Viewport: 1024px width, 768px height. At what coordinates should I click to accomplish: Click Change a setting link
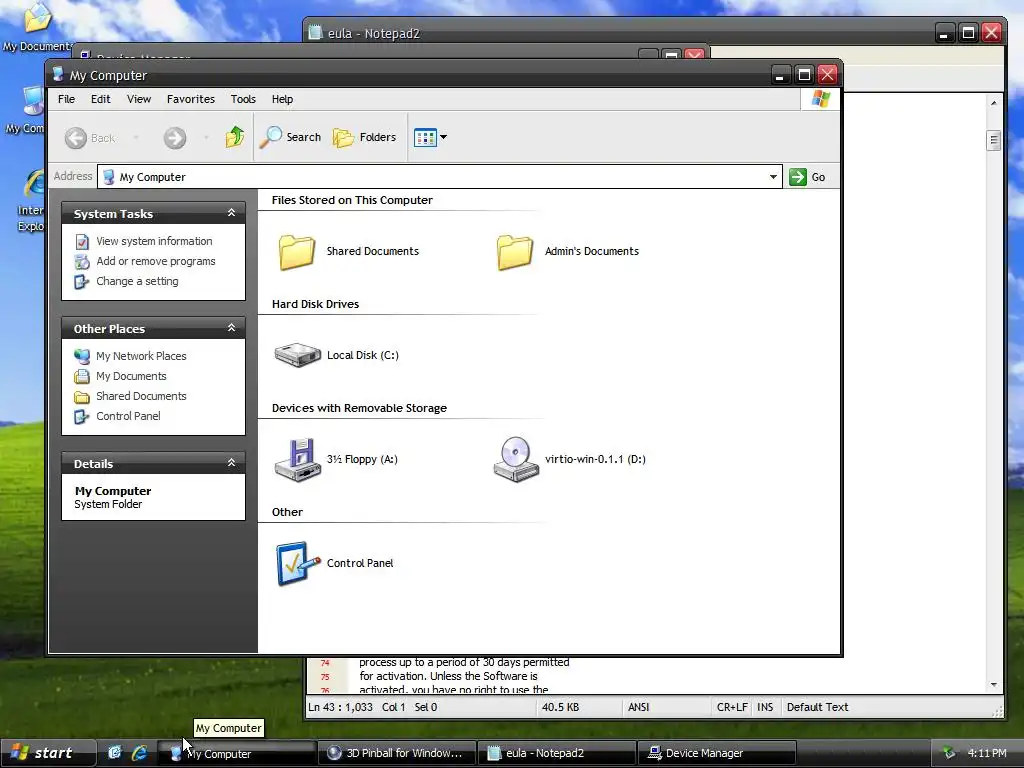[x=137, y=281]
